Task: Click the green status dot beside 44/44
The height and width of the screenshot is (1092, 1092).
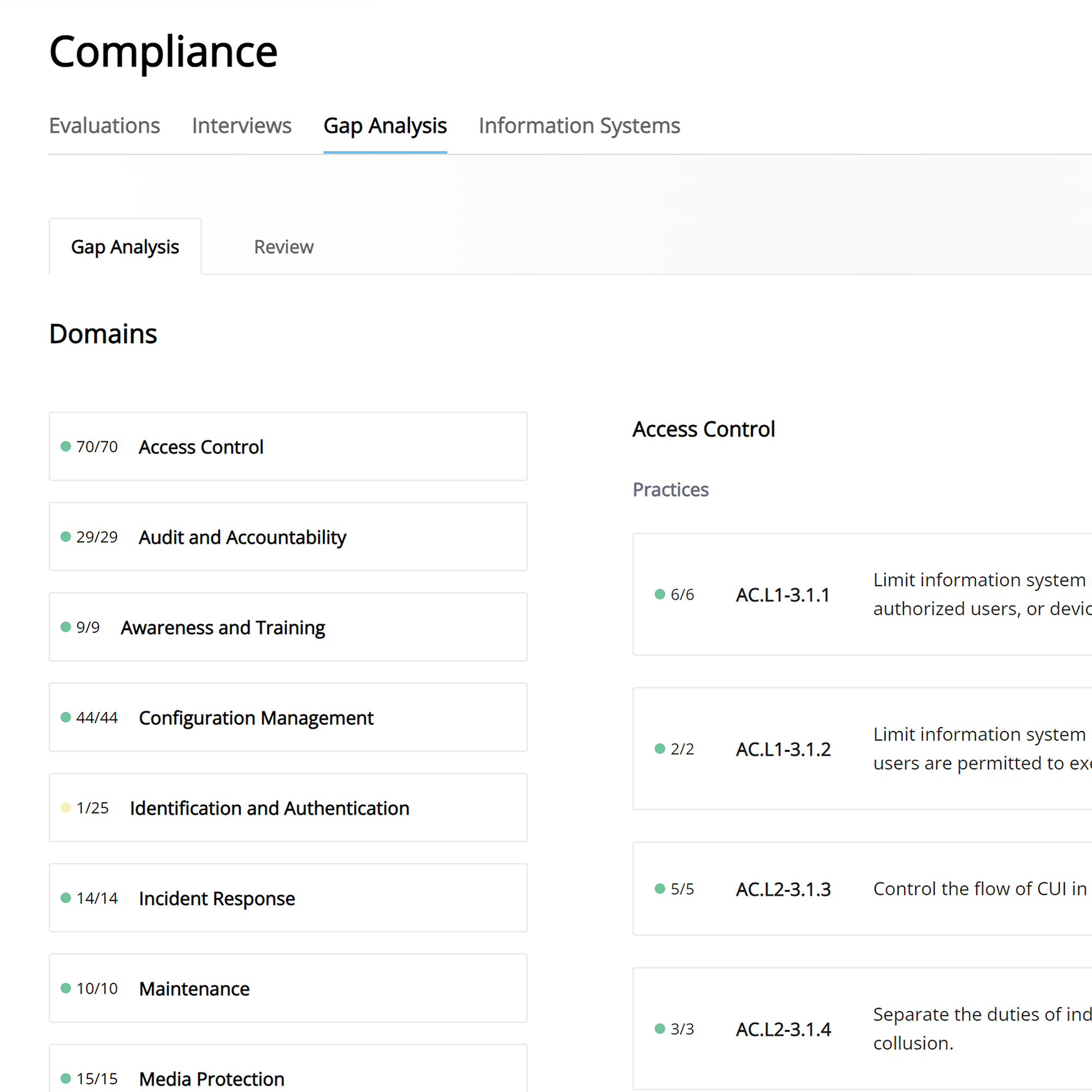Action: [x=66, y=717]
